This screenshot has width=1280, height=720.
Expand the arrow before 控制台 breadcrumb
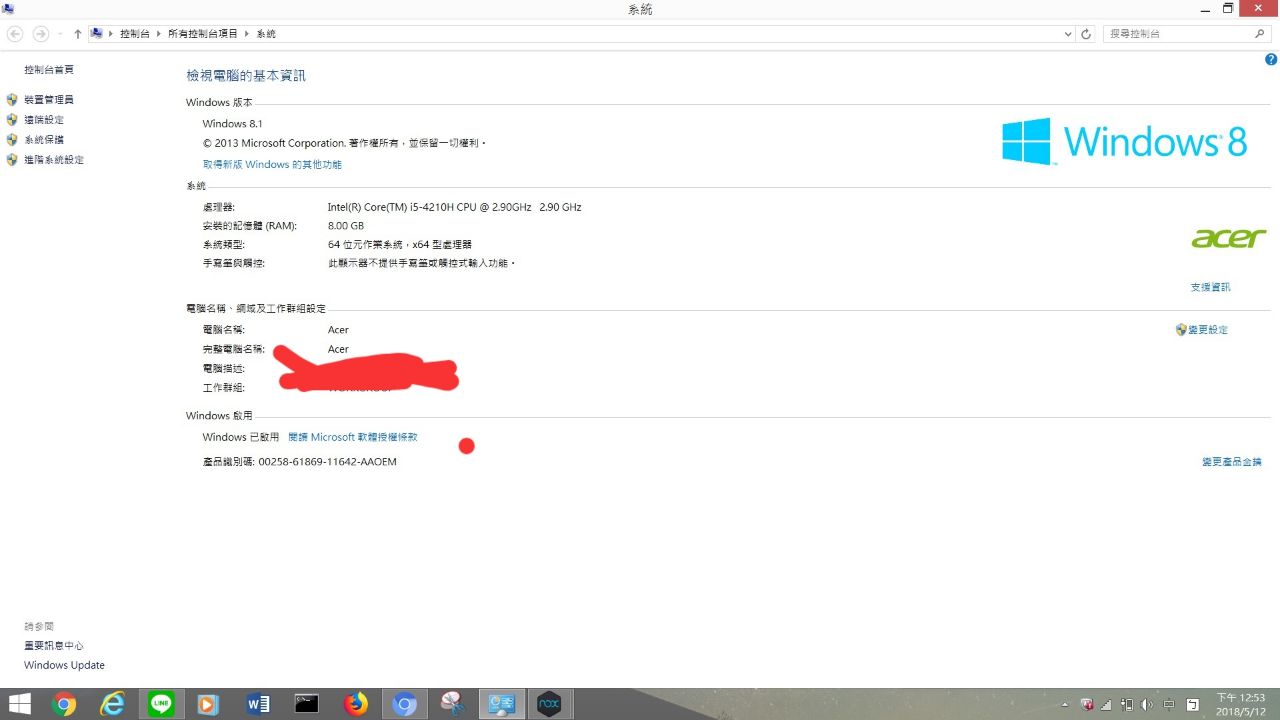[x=110, y=34]
